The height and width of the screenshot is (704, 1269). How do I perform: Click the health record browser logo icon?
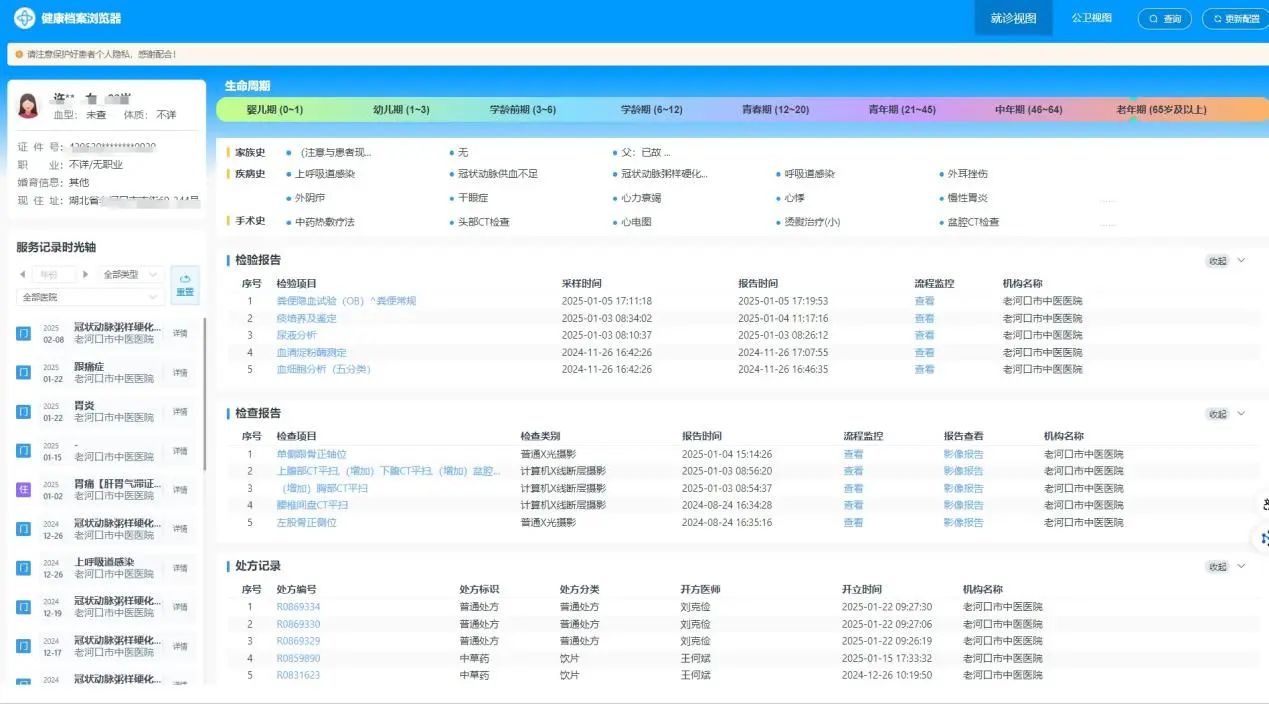tap(24, 18)
